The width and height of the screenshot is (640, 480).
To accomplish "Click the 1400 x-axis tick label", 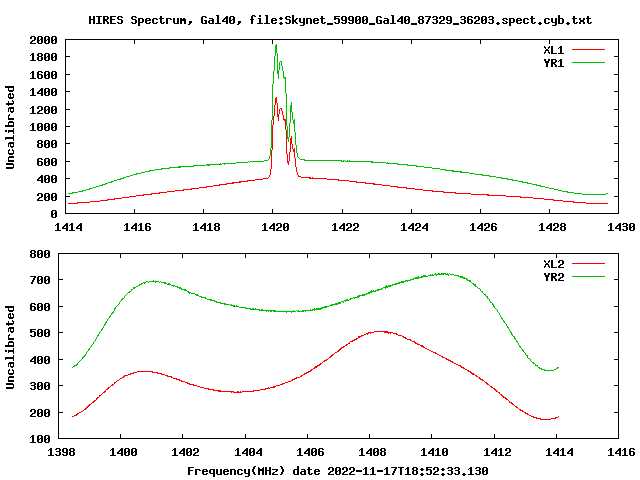I will point(123,452).
